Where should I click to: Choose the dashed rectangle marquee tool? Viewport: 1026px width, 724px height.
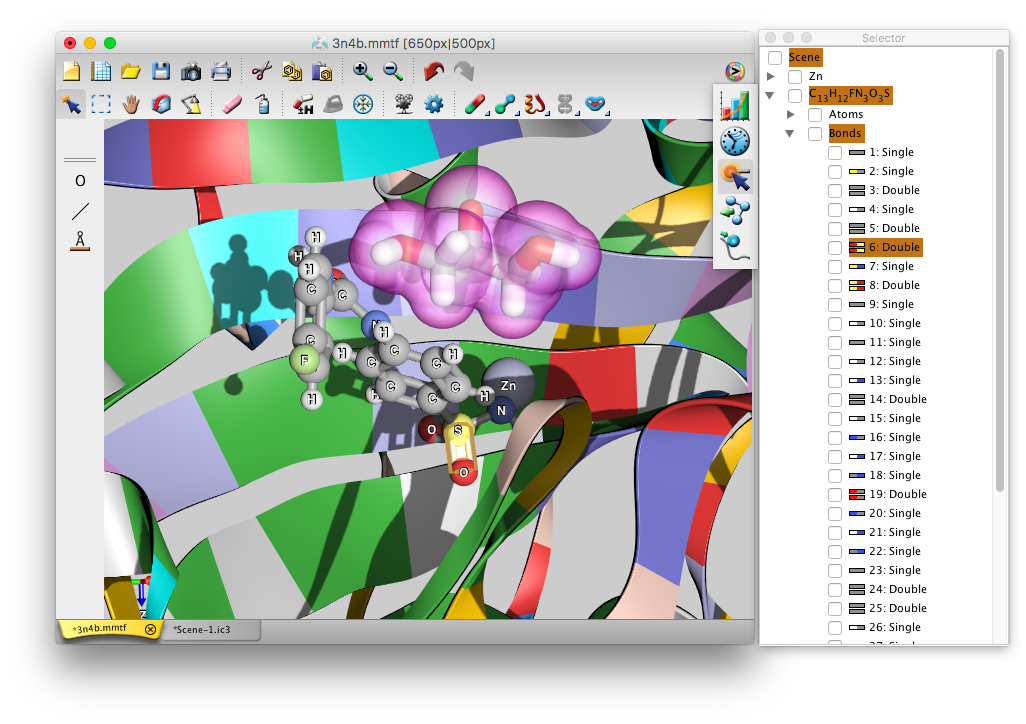pos(101,104)
